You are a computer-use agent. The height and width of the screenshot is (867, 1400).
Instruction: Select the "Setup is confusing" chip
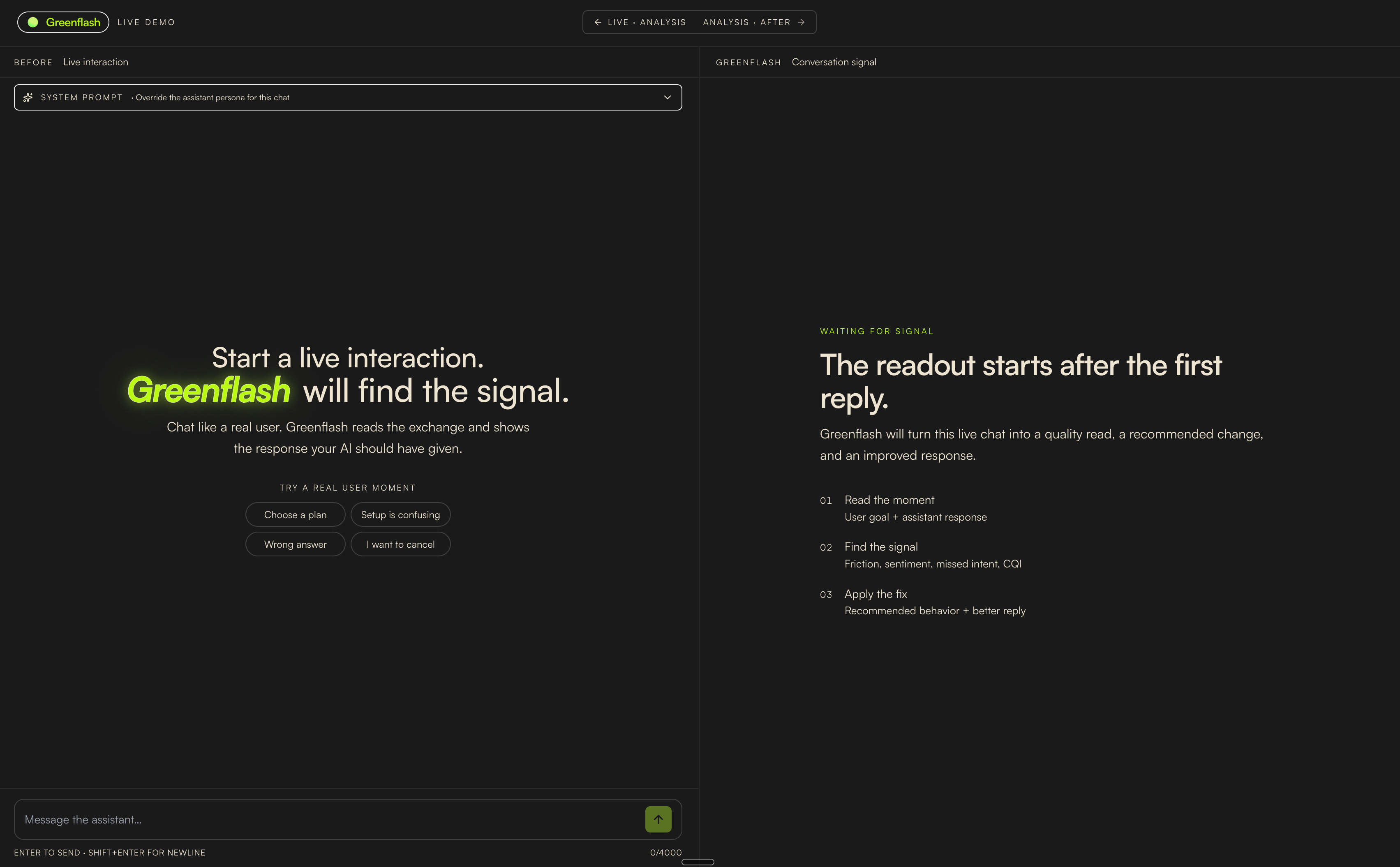[x=400, y=515]
